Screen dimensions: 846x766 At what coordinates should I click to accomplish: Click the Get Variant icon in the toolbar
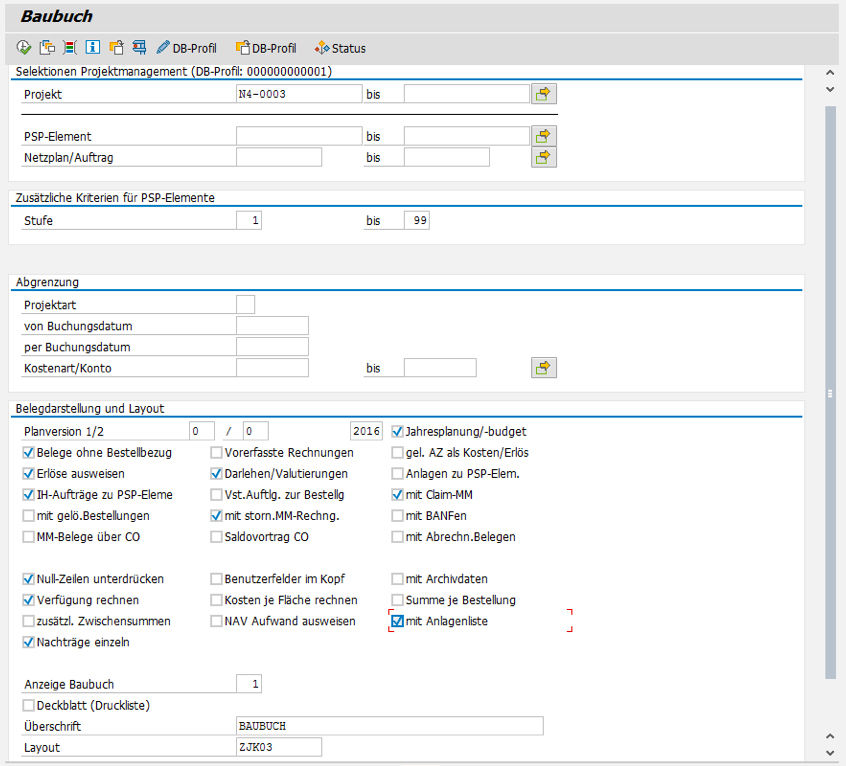pos(47,47)
